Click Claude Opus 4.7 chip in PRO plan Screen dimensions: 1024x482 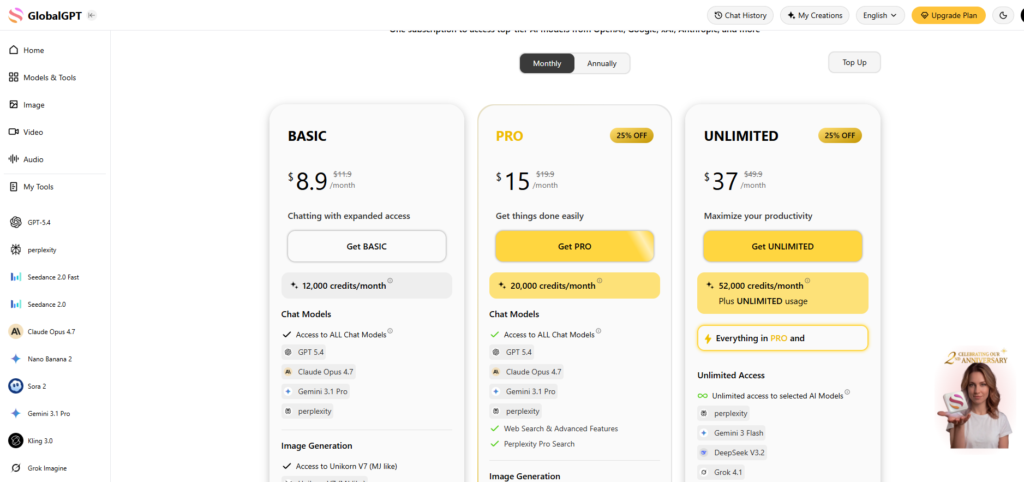point(526,372)
